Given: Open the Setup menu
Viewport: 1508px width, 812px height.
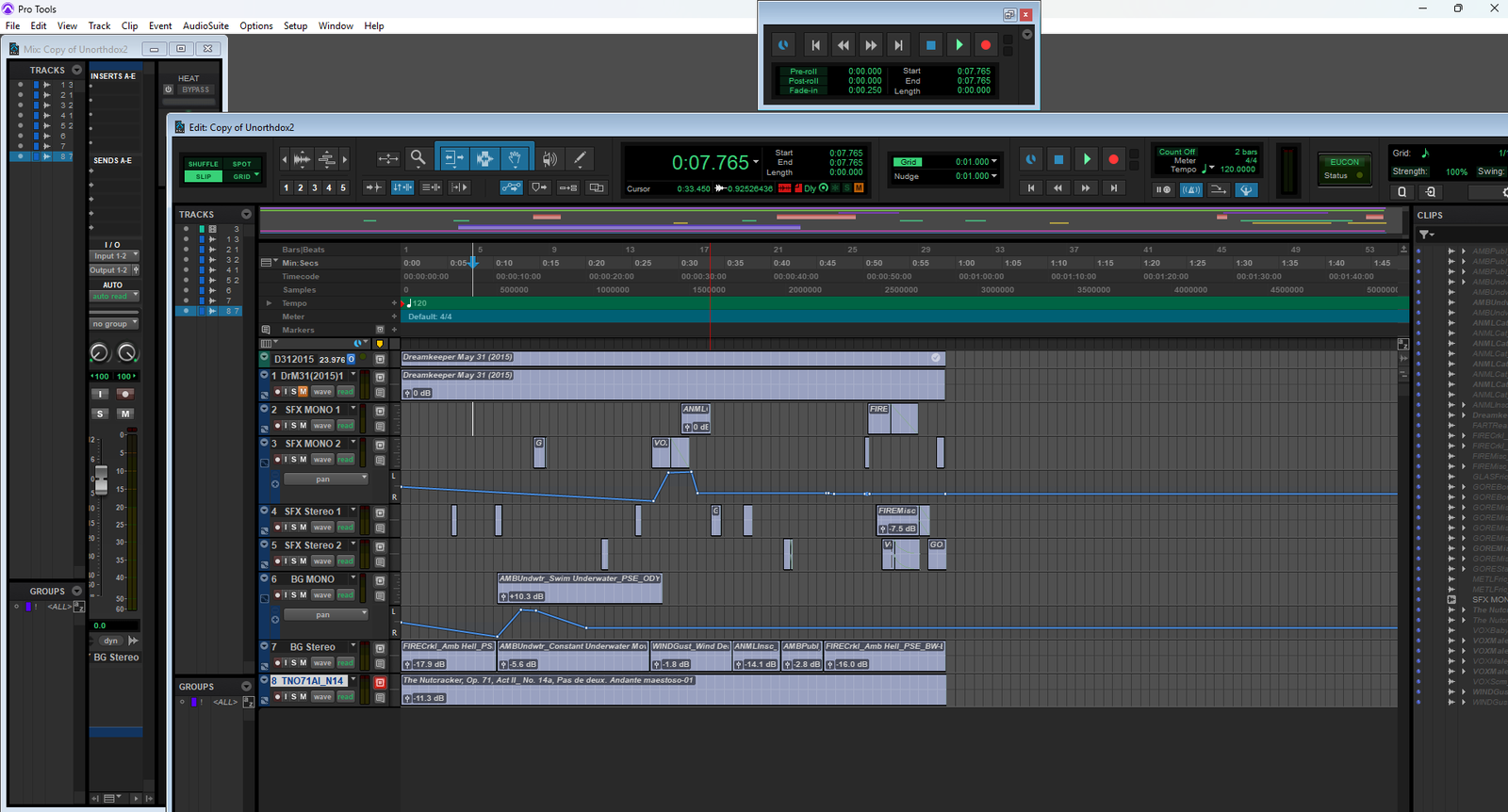Looking at the screenshot, I should click(x=295, y=25).
